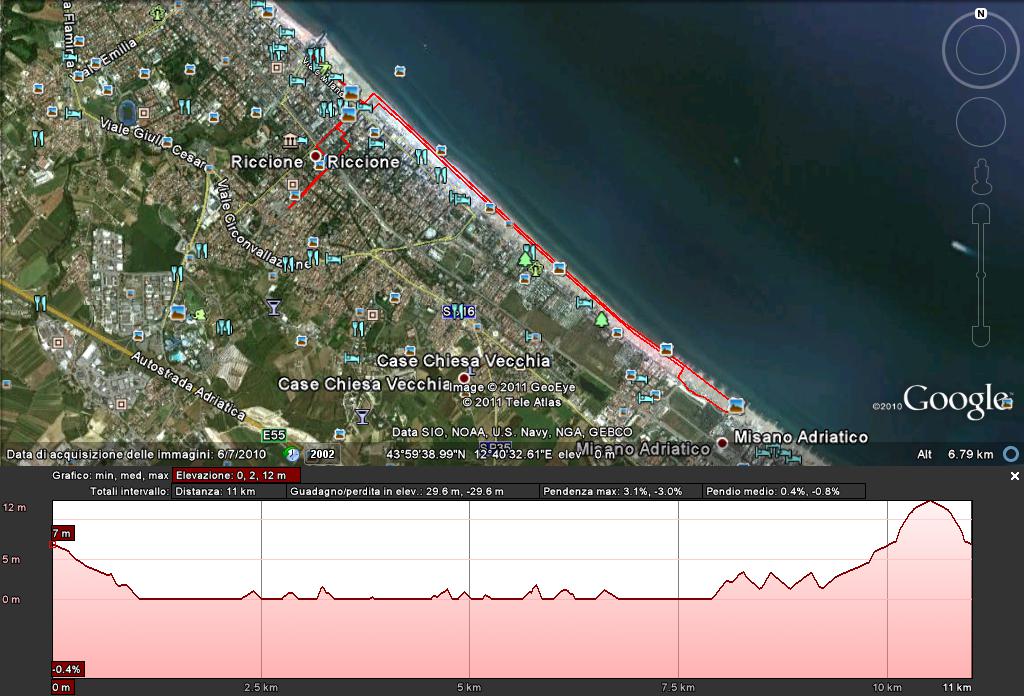Click the white Misano Adriatico label beside its dot

point(801,436)
